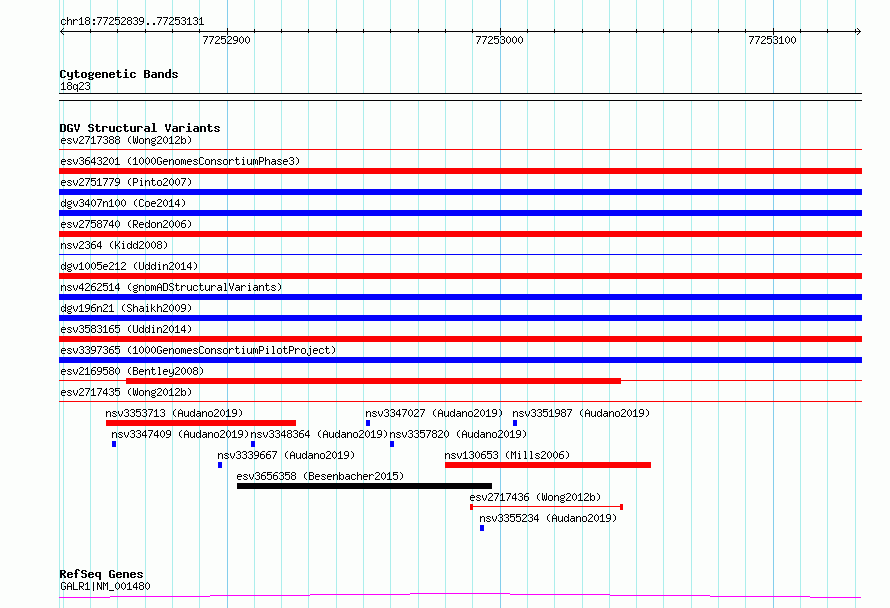Click the nsv3355234 (Audano2019) label text
This screenshot has height=608, width=890.
coord(548,518)
